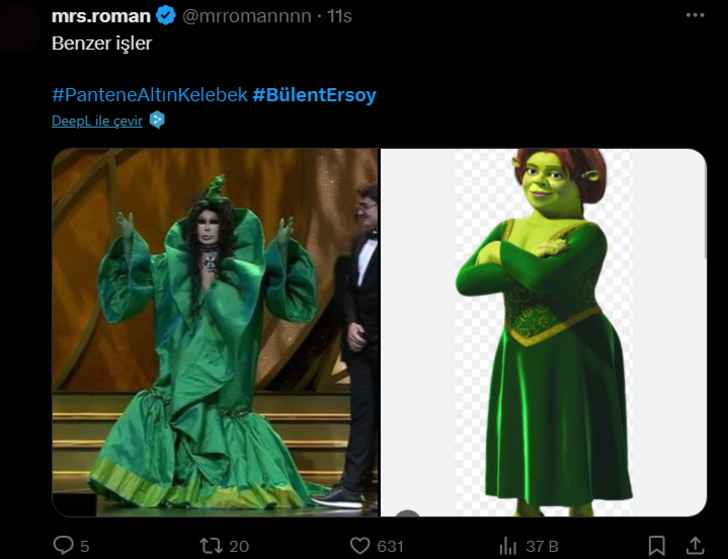Click the "Benzer işler" tweet text
Image resolution: width=728 pixels, height=559 pixels.
pyautogui.click(x=102, y=45)
